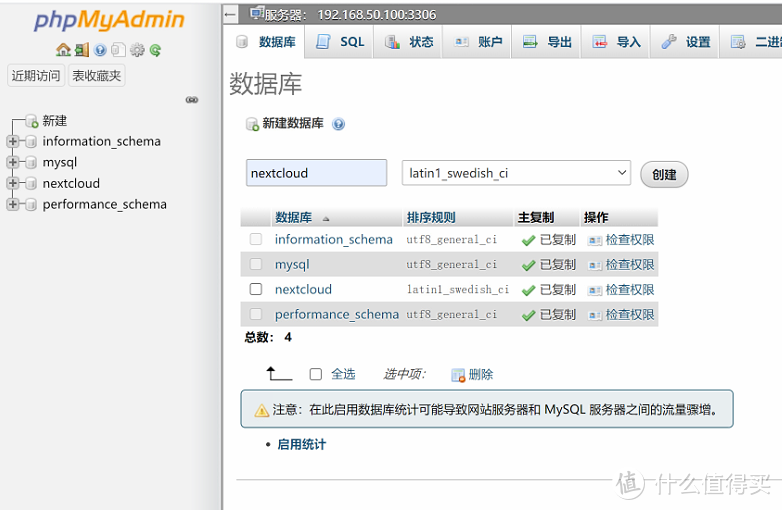Open the collation dropdown latin1_swedish_ci
Image resolution: width=782 pixels, height=510 pixels.
[516, 173]
